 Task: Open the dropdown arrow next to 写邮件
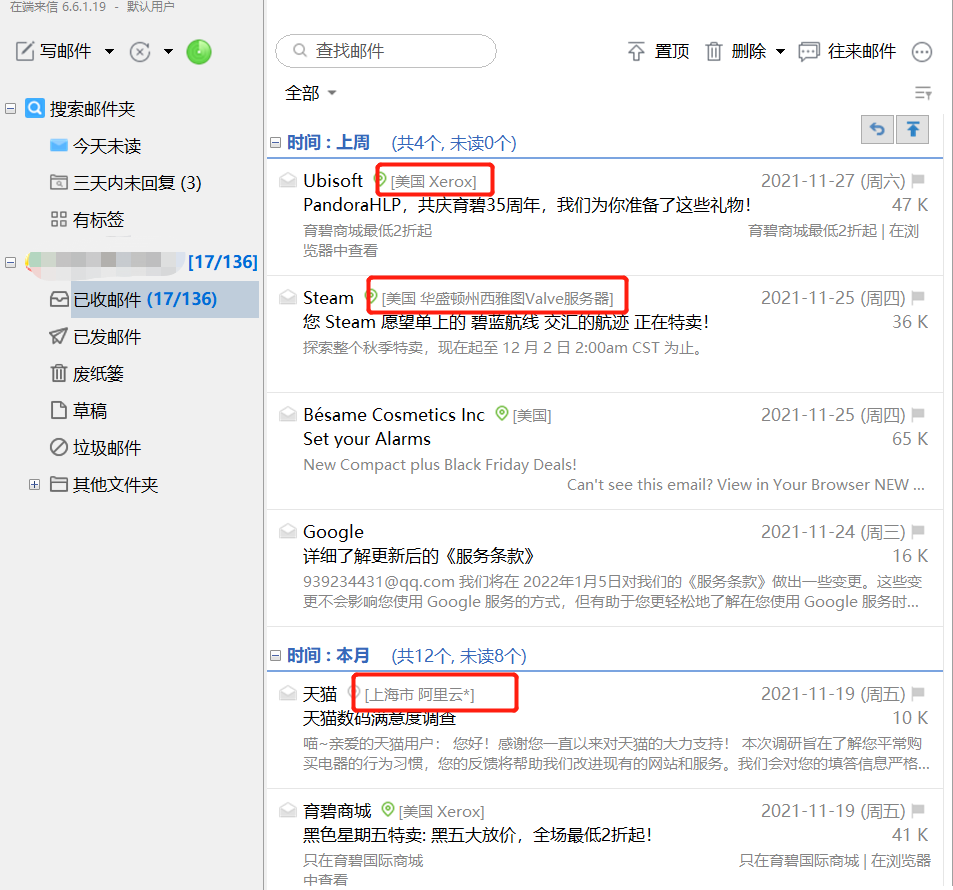click(x=109, y=52)
